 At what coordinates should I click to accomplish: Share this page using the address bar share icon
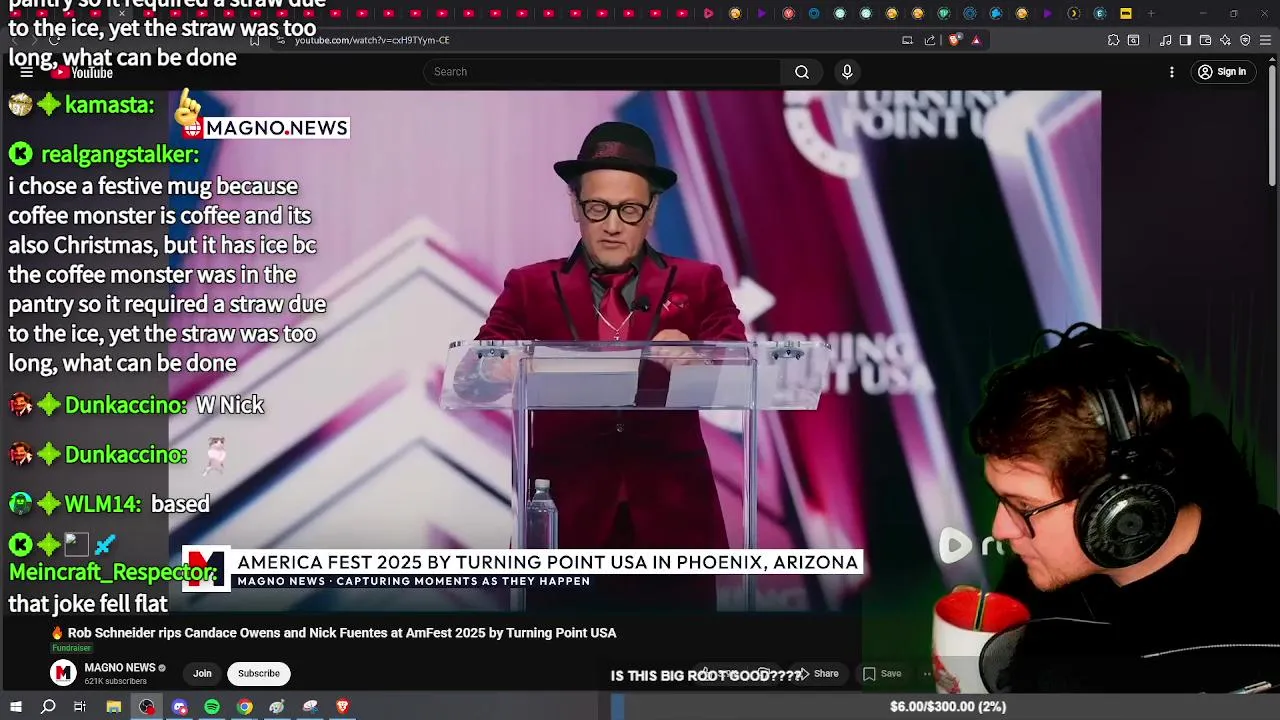(x=930, y=40)
